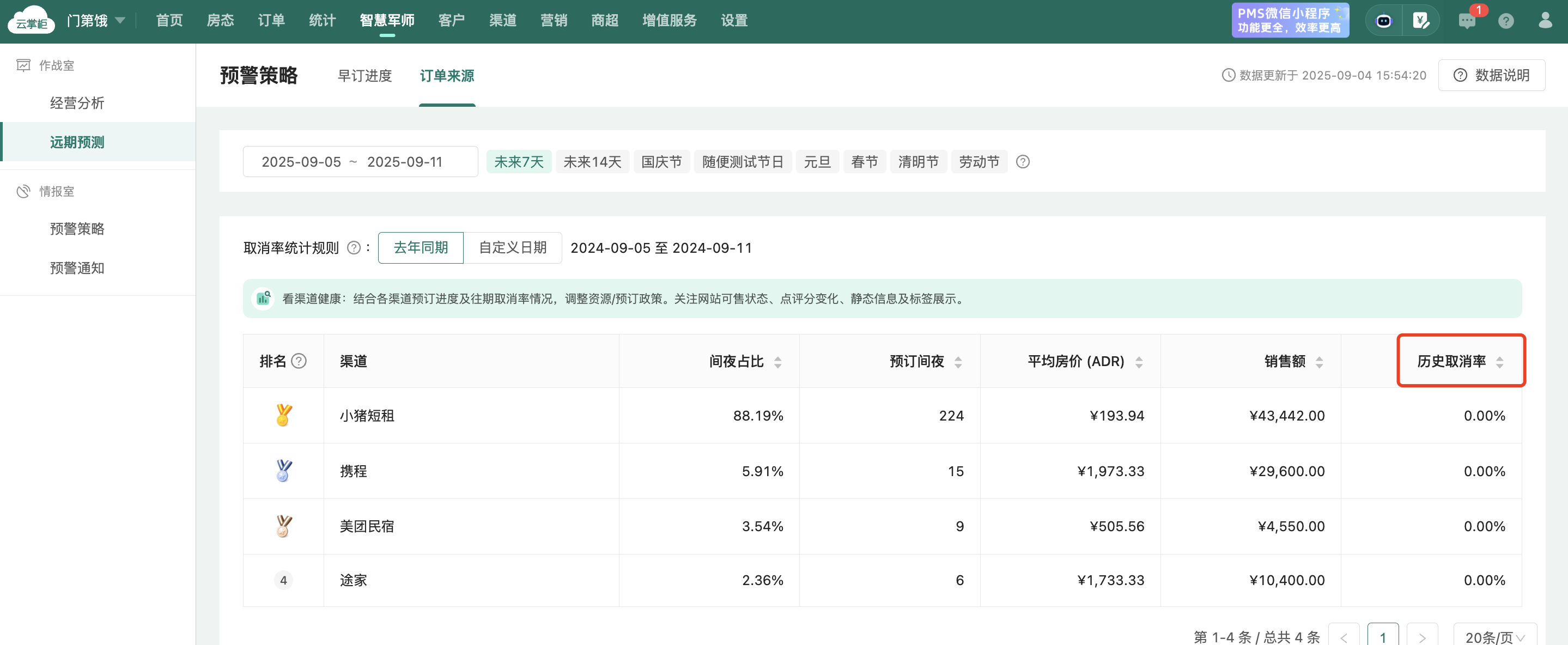
Task: Click the help icon after 劳动节
Action: point(1023,162)
